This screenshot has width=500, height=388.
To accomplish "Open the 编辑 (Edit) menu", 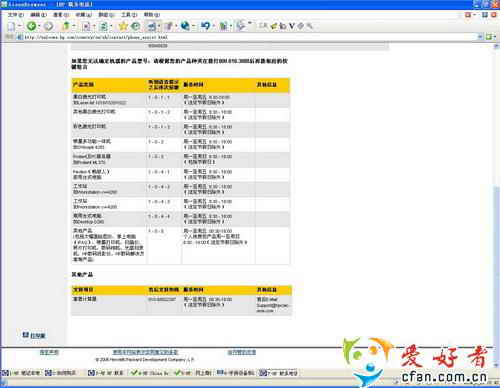I will point(38,15).
